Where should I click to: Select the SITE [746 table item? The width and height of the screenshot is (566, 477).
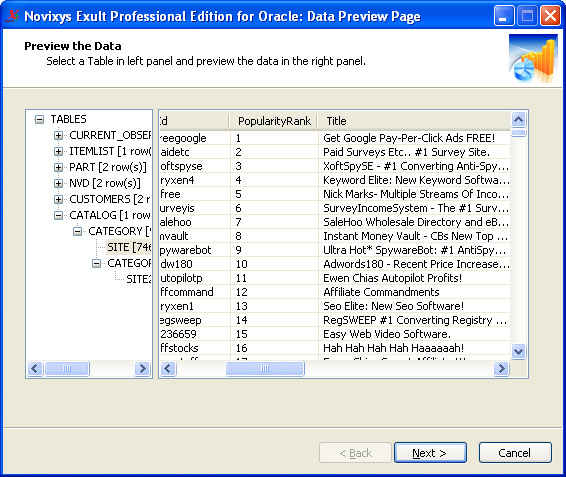pos(129,247)
